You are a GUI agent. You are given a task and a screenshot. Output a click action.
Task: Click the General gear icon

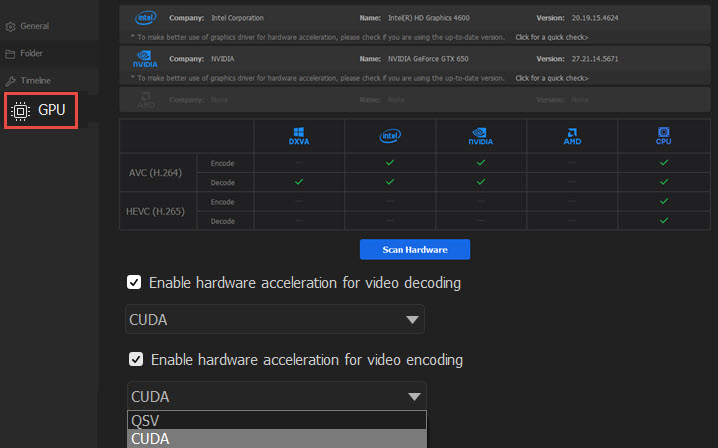click(x=10, y=27)
